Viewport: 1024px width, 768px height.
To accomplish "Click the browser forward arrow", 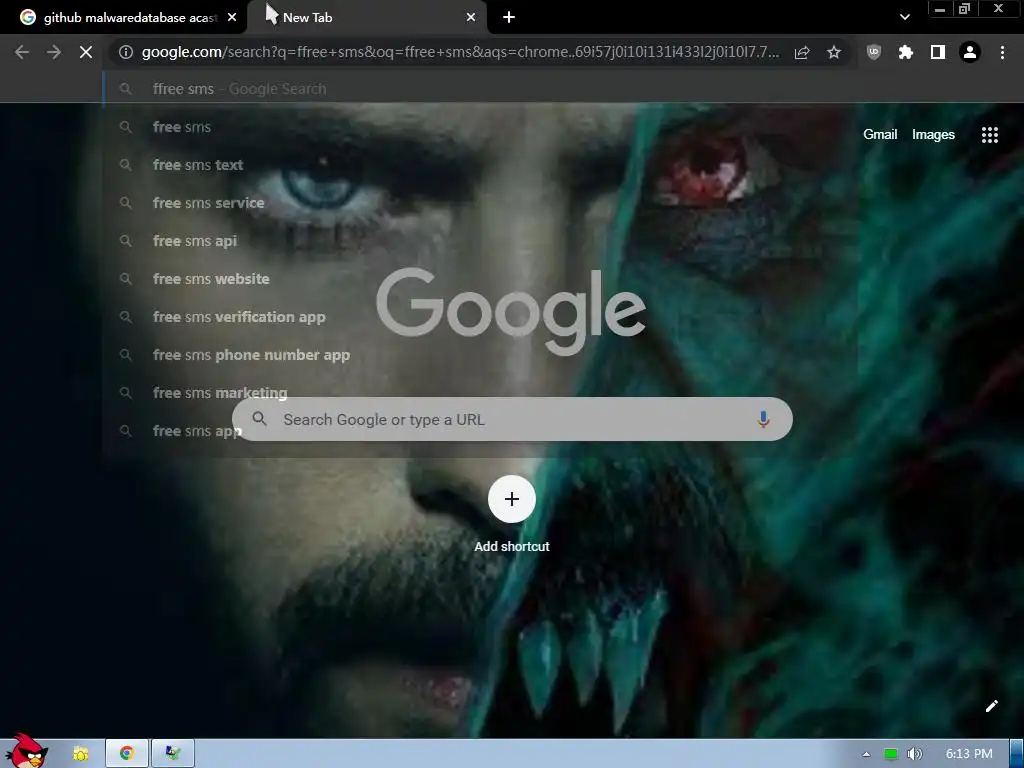I will click(x=54, y=52).
